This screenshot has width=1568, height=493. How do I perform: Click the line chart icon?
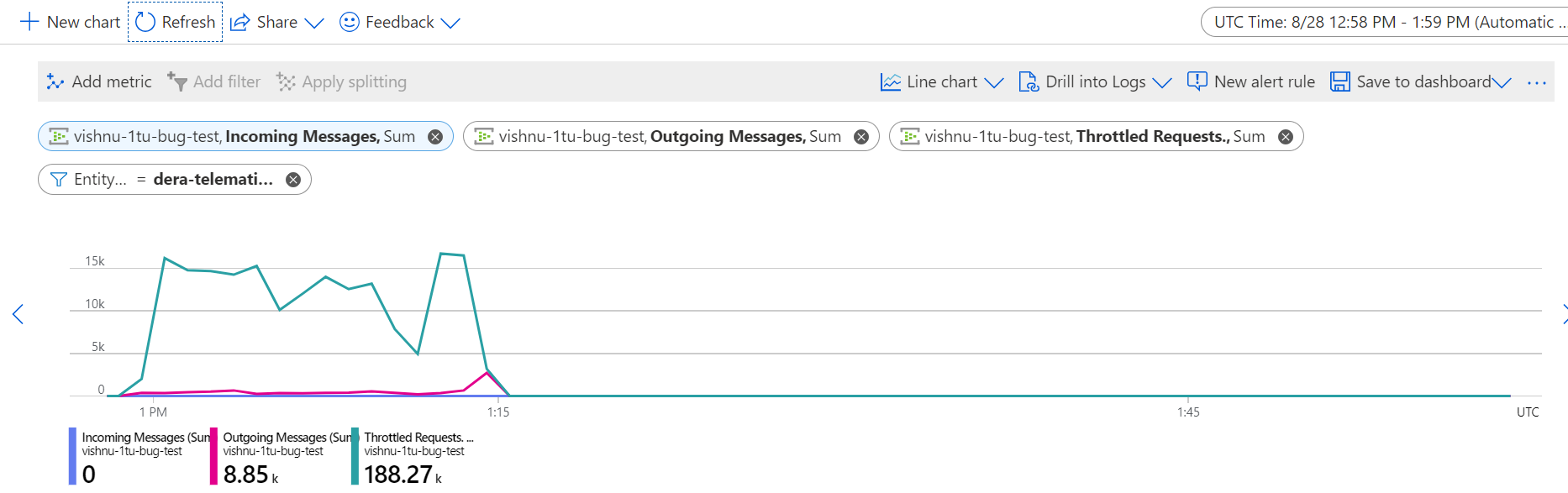click(891, 81)
